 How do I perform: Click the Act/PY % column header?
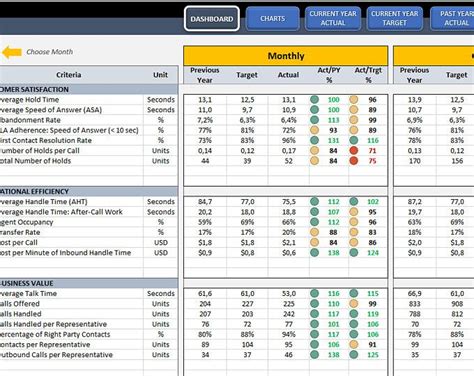(329, 75)
